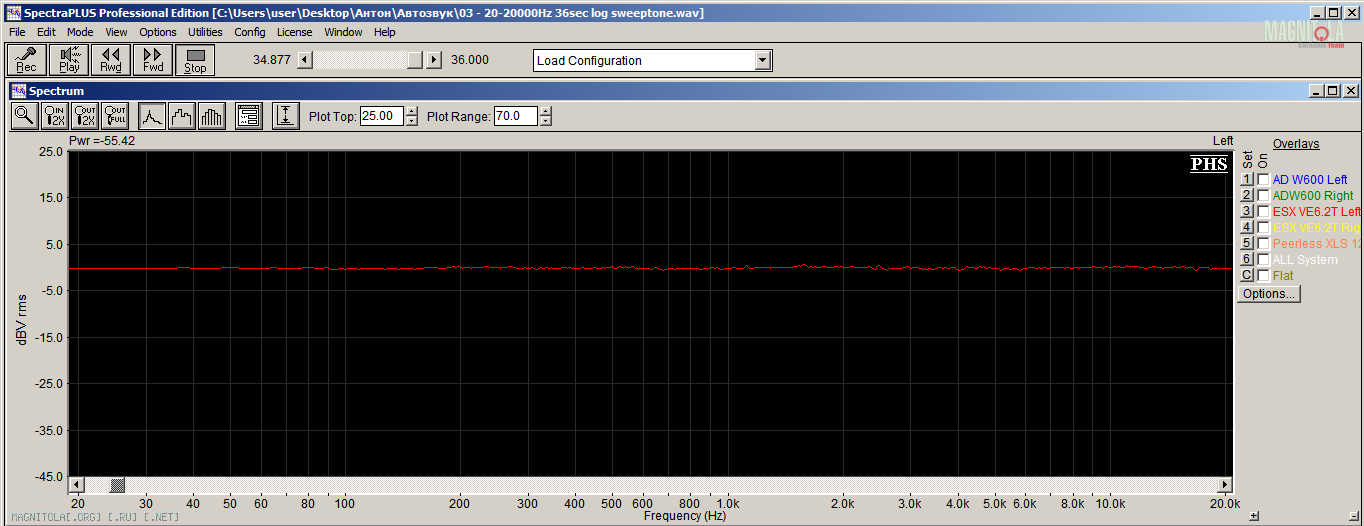Fast forward with the Fwd button
Screen dimensions: 1364x526
point(153,60)
